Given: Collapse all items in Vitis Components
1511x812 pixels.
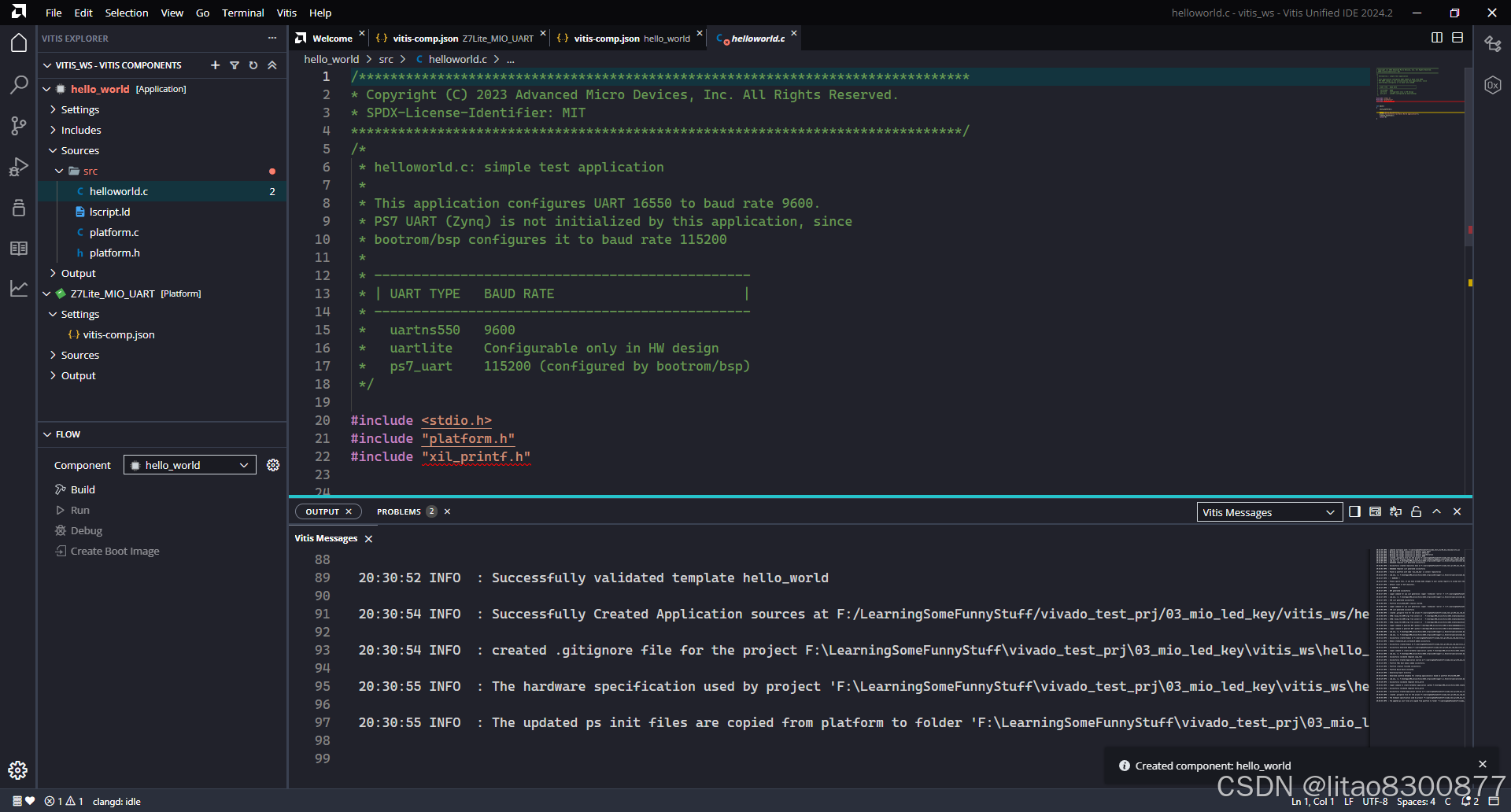Looking at the screenshot, I should point(272,65).
